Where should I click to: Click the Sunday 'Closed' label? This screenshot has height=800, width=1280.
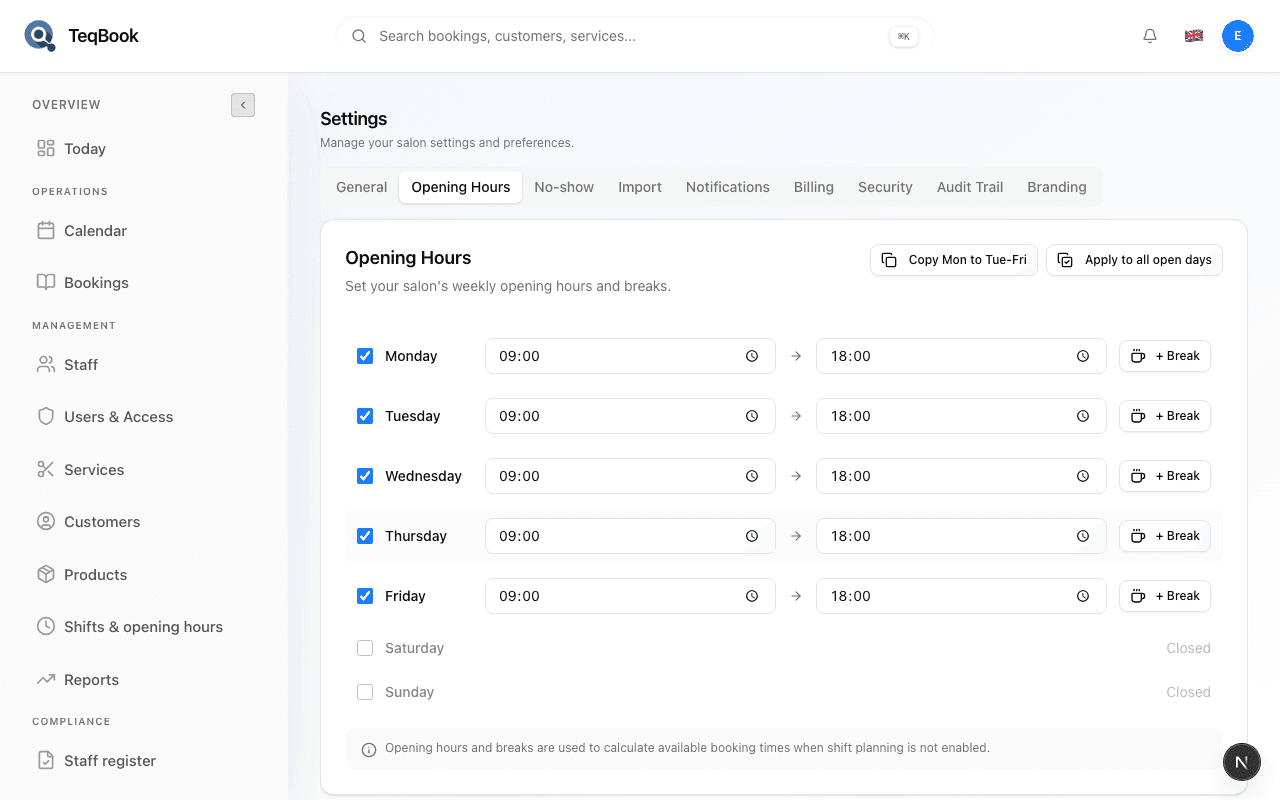click(1188, 692)
